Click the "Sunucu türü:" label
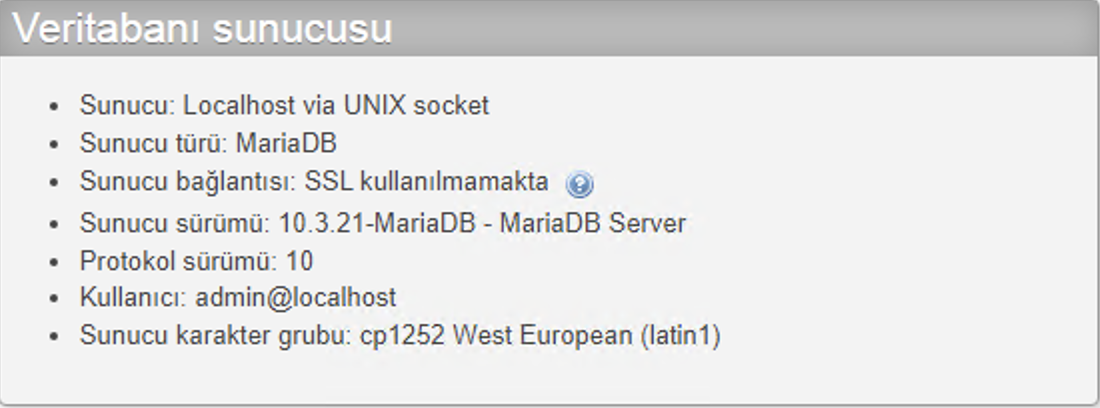The image size is (1100, 408). (x=154, y=143)
